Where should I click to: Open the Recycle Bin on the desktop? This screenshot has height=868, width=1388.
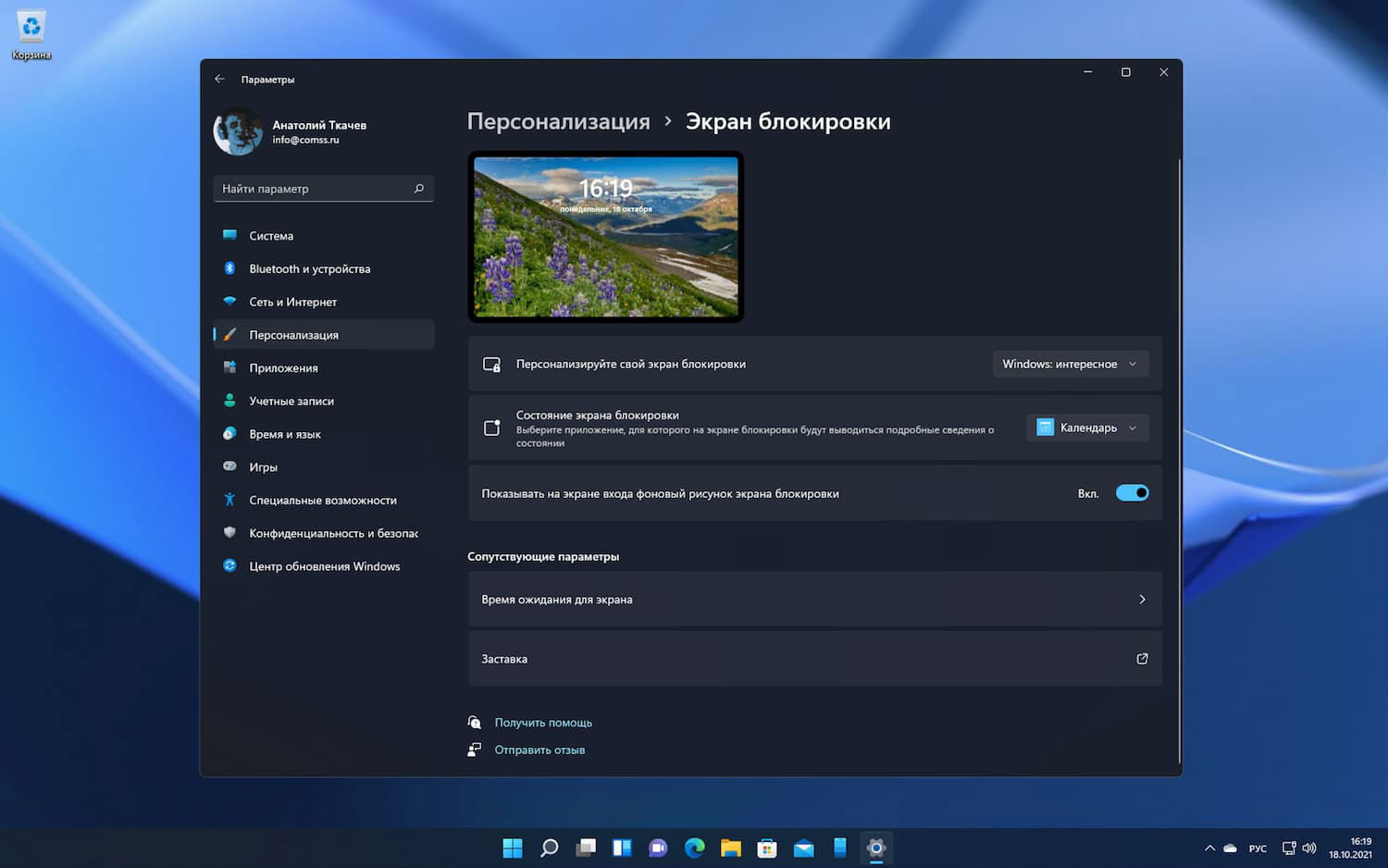(31, 35)
